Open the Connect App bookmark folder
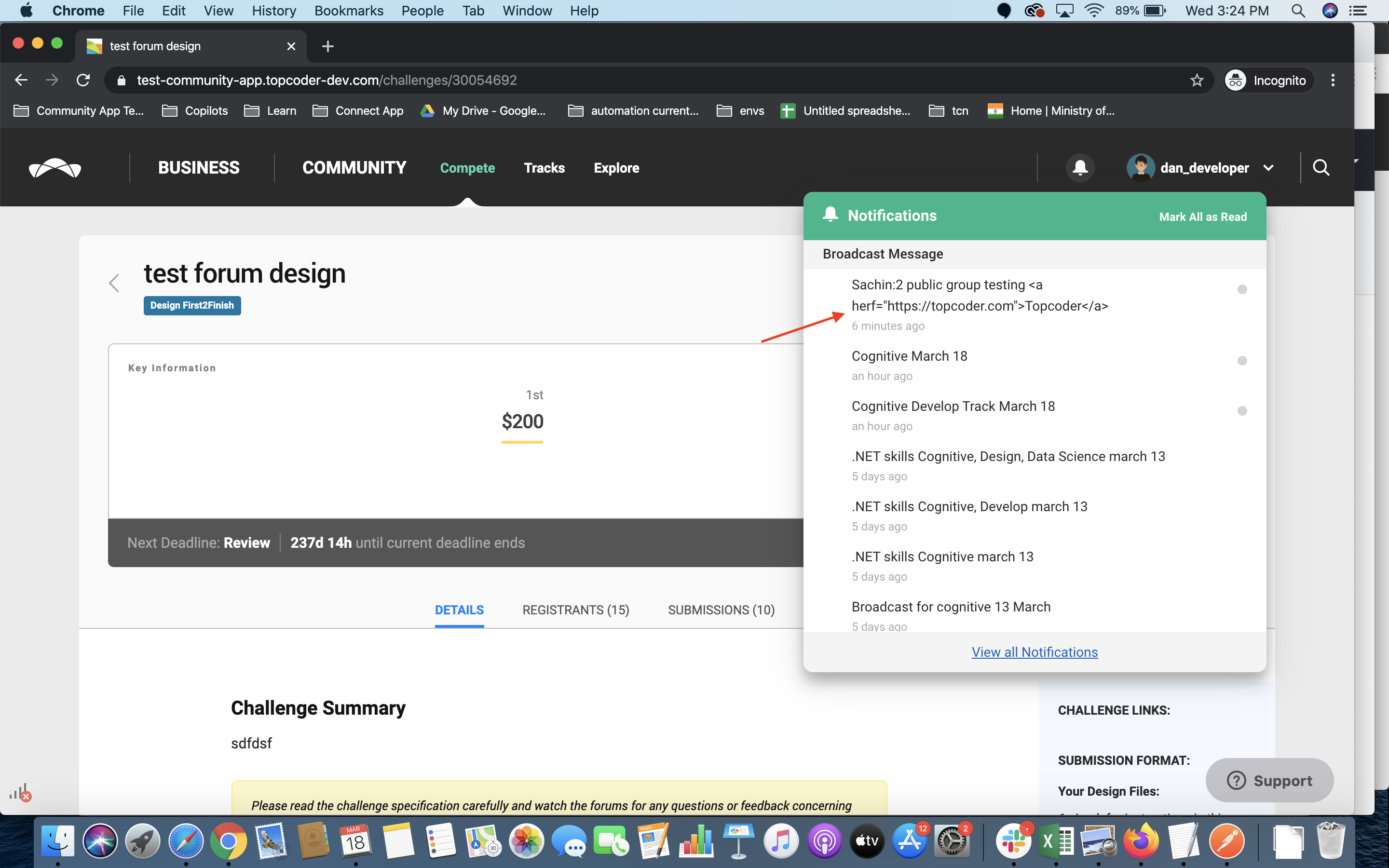The width and height of the screenshot is (1389, 868). [x=358, y=111]
